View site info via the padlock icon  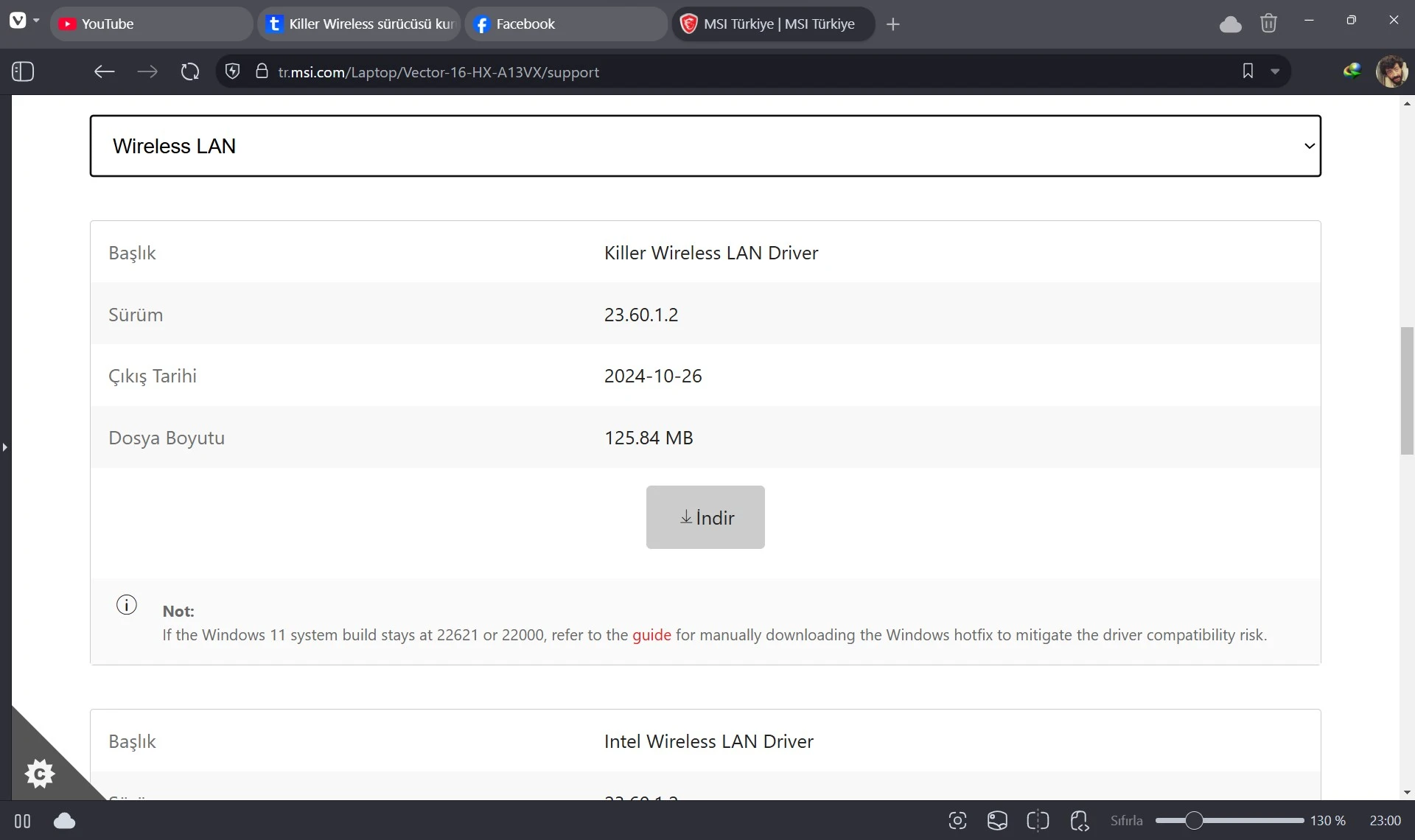tap(262, 71)
